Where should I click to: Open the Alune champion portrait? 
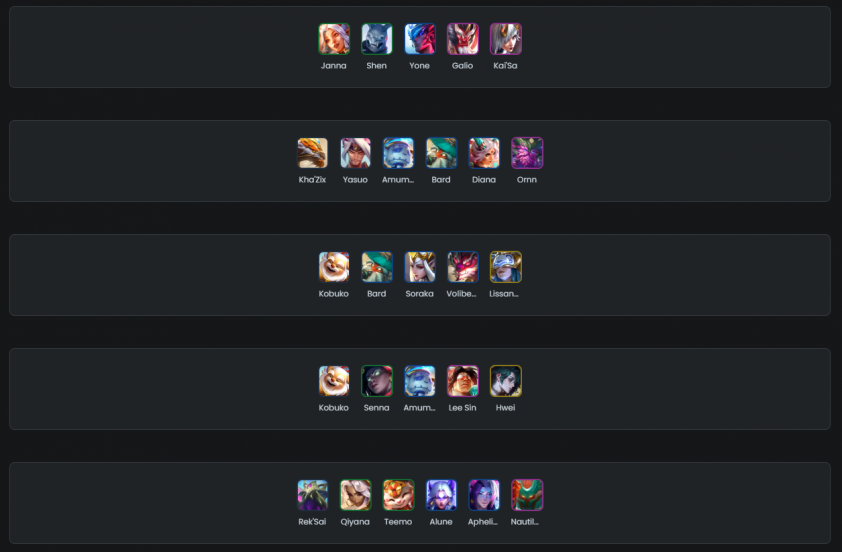tap(441, 495)
